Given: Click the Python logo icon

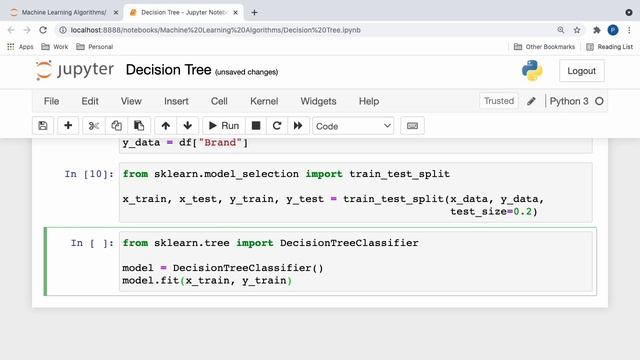Looking at the screenshot, I should 532,71.
